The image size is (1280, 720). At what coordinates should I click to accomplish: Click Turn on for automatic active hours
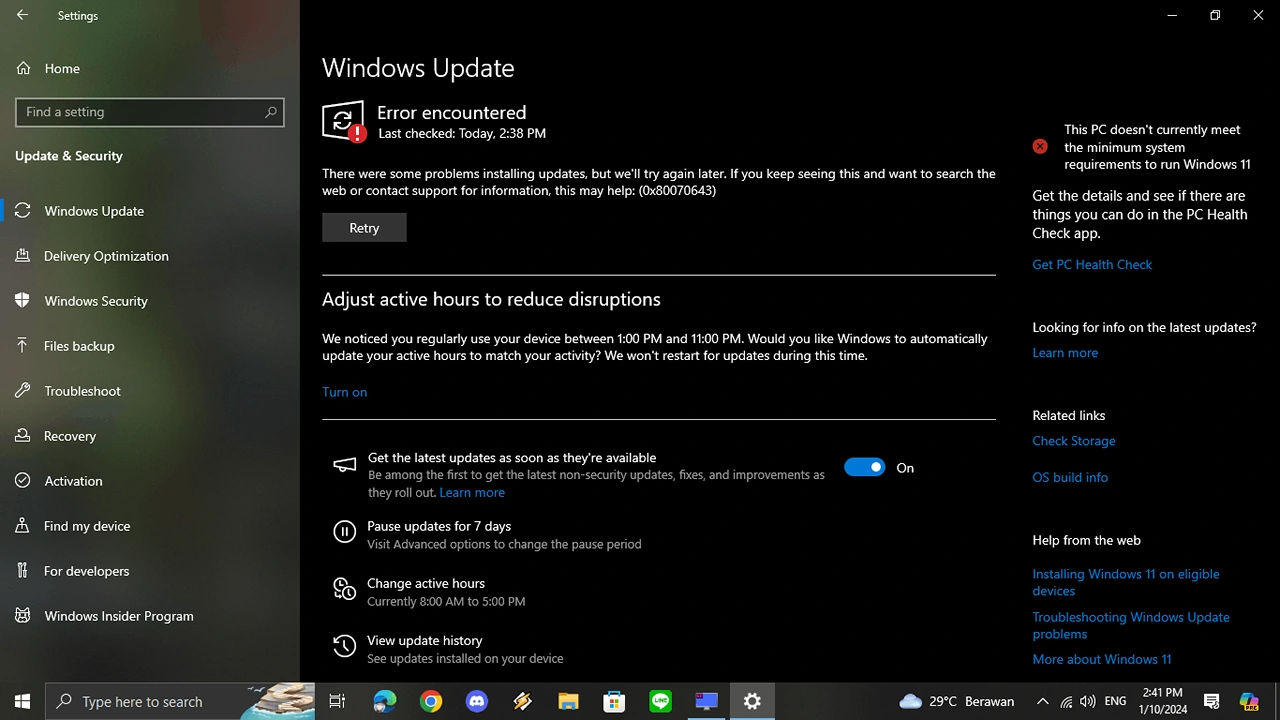[x=344, y=392]
